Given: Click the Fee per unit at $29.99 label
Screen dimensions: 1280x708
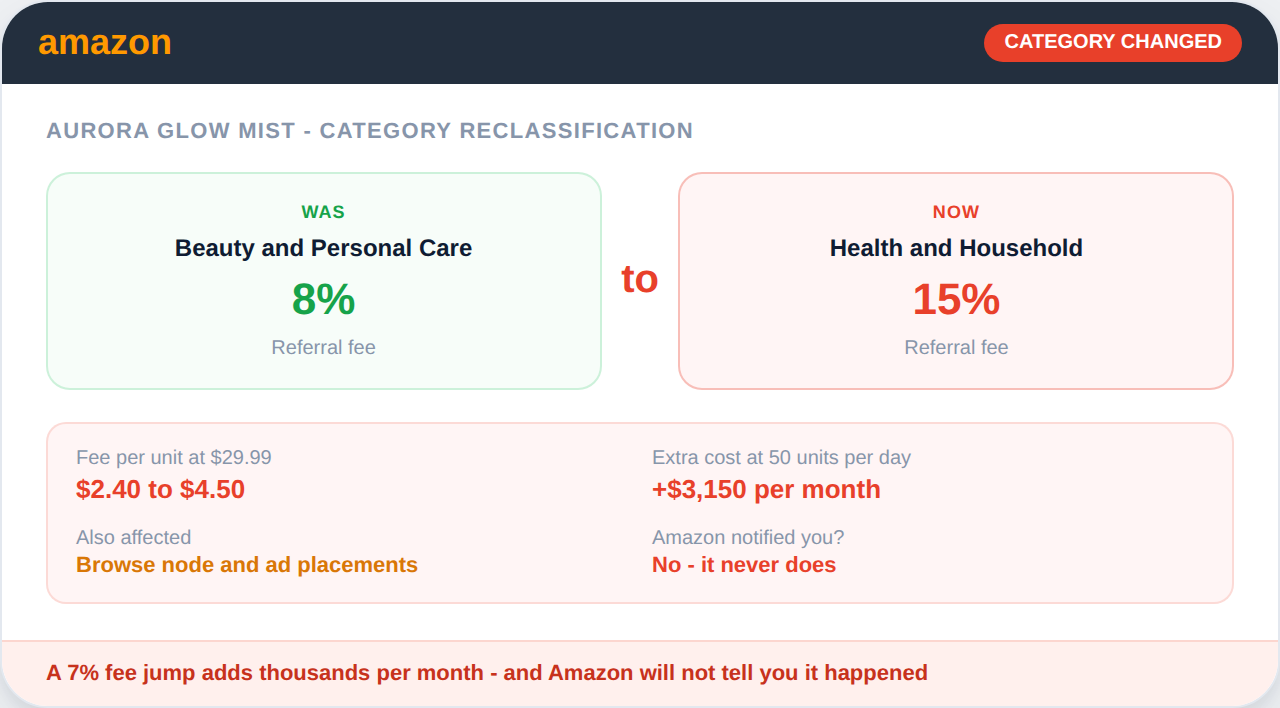Looking at the screenshot, I should 174,457.
